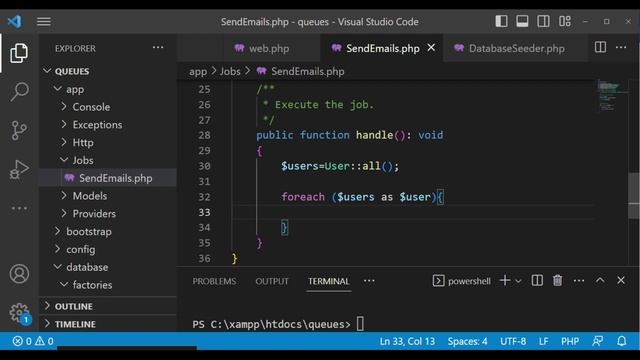This screenshot has width=640, height=360.
Task: Click the Jobs breadcrumb segment
Action: point(230,71)
